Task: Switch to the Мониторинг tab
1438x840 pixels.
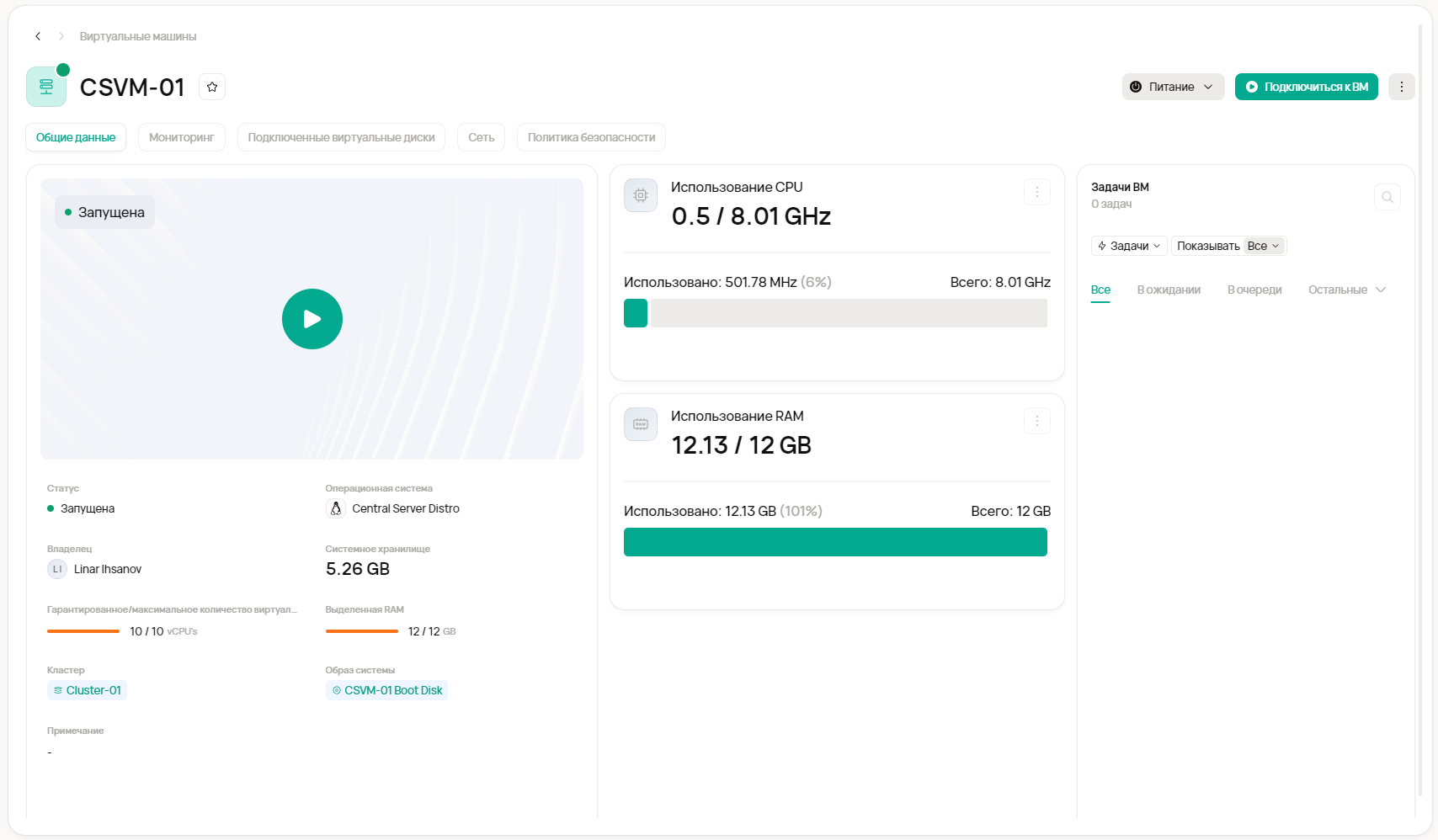Action: (182, 137)
